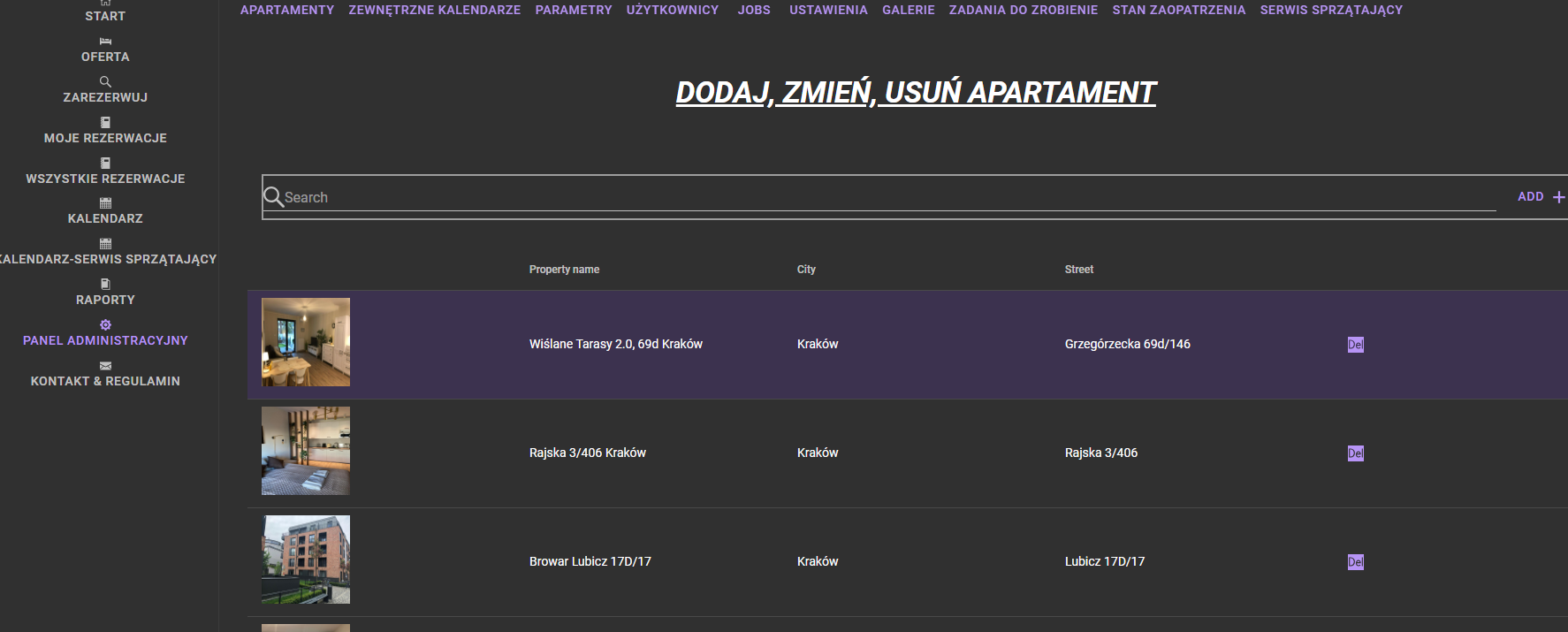Click the magnifier icon above Zarezerwuj
The image size is (1568, 632).
[105, 81]
